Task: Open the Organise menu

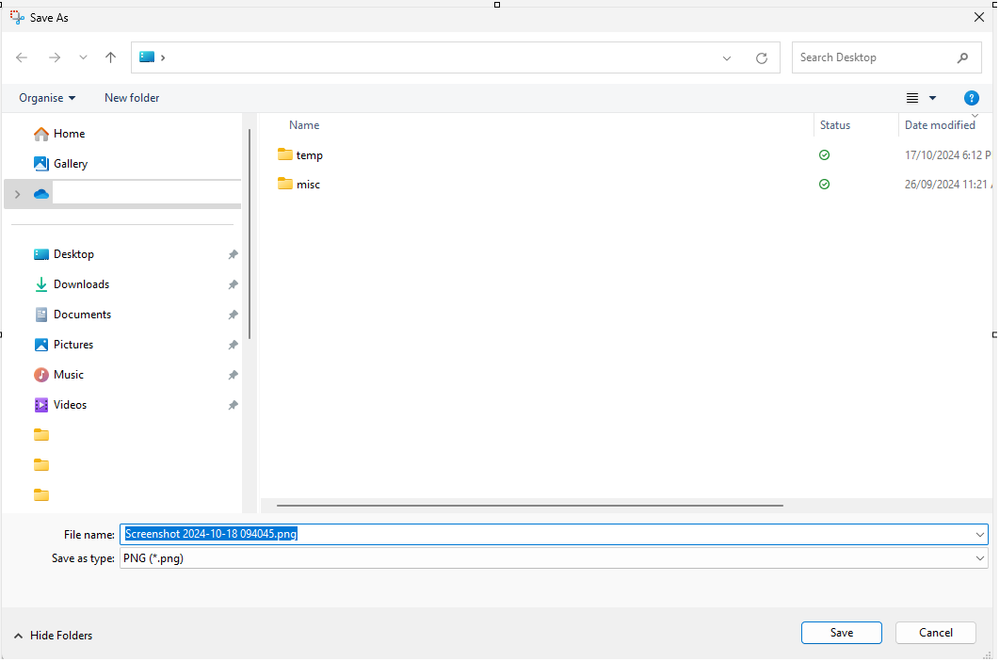Action: [47, 97]
